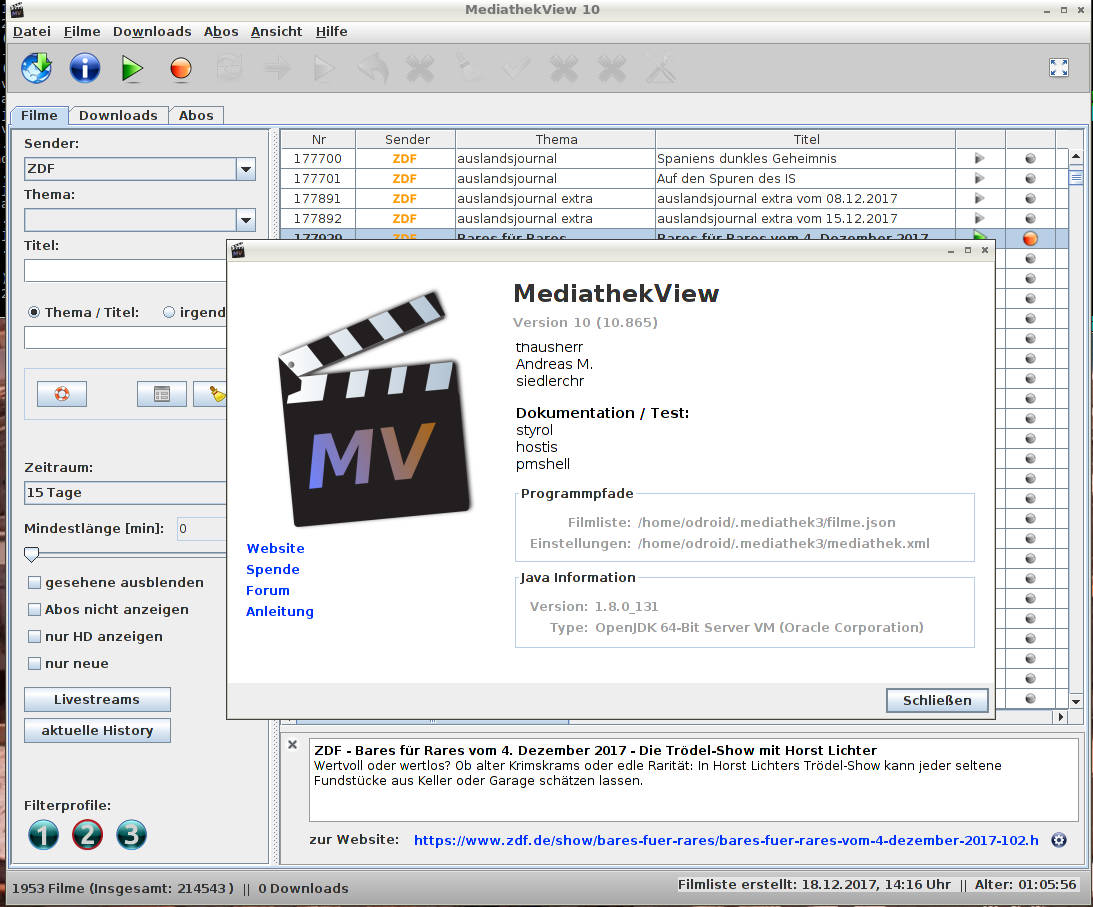Switch to the Abos tab
The height and width of the screenshot is (907, 1093).
coord(196,115)
